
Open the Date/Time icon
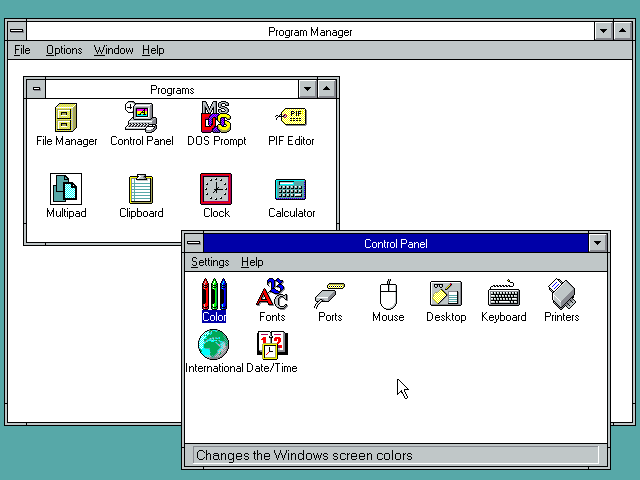(272, 345)
